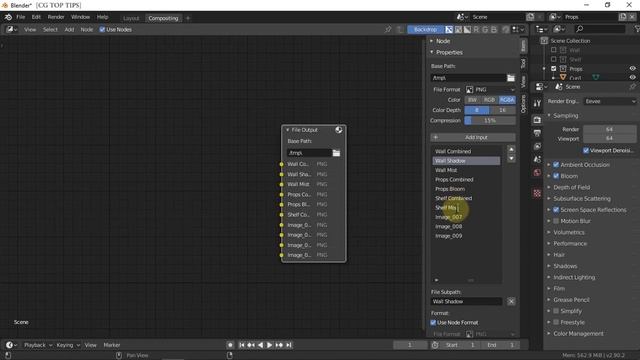
Task: Select RGB color mode button
Action: tap(489, 100)
